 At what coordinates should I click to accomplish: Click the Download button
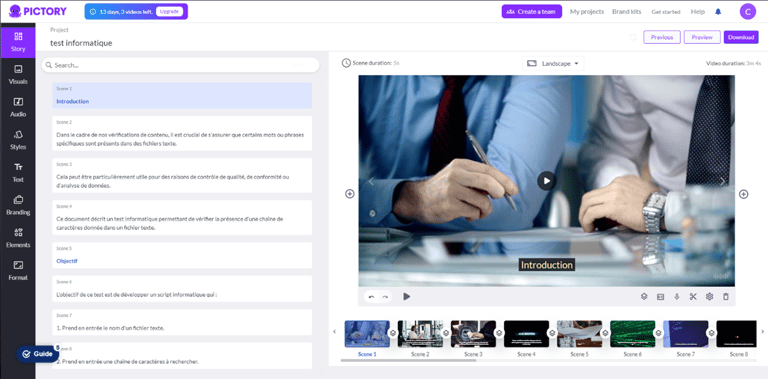[x=741, y=37]
